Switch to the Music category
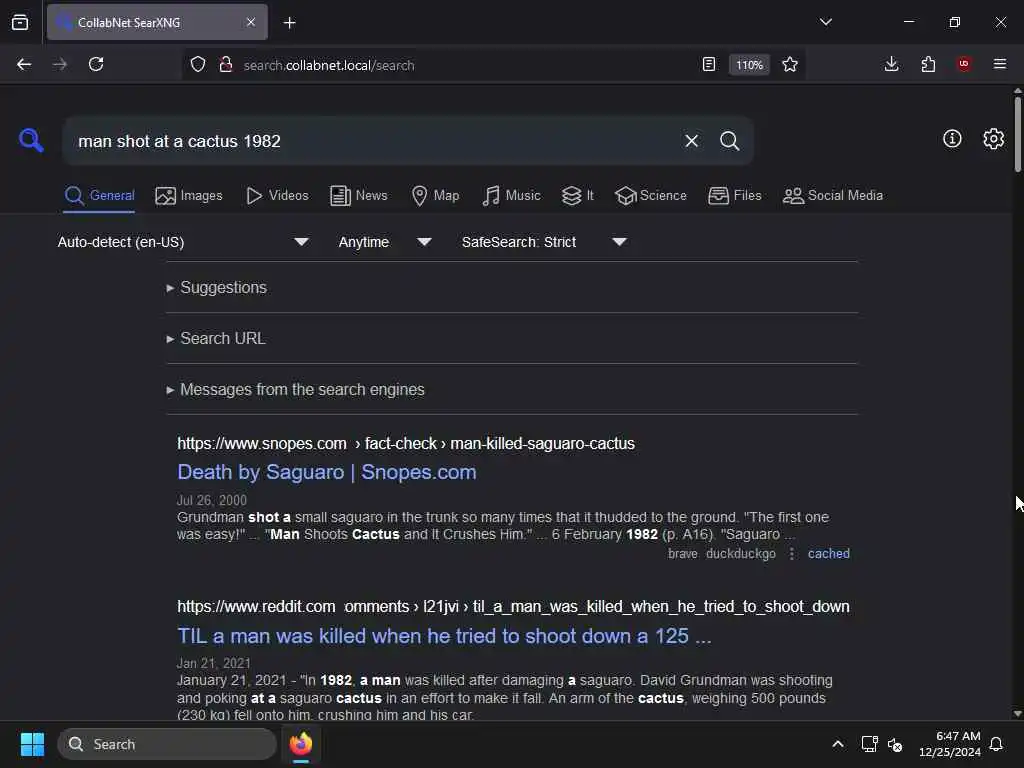The width and height of the screenshot is (1024, 768). (511, 195)
